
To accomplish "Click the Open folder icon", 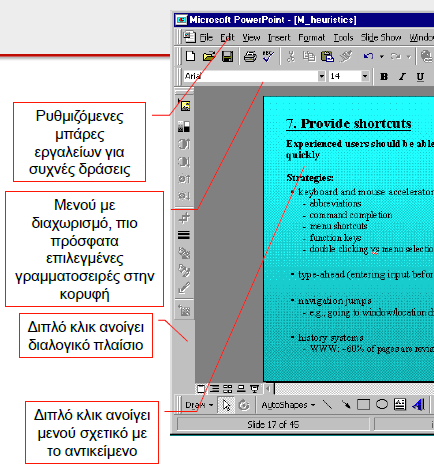I will 209,56.
